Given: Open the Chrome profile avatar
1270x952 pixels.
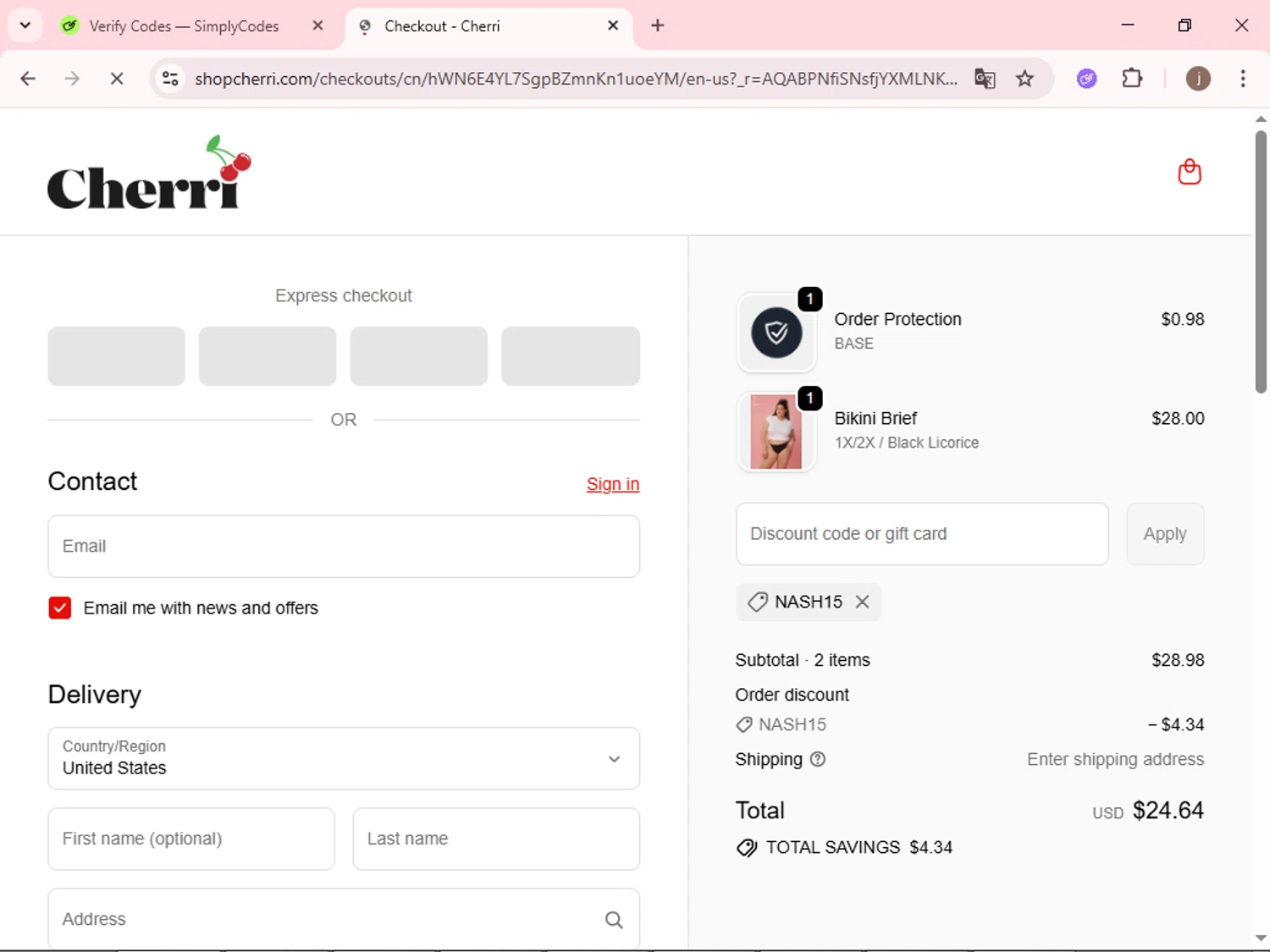Looking at the screenshot, I should [1197, 79].
